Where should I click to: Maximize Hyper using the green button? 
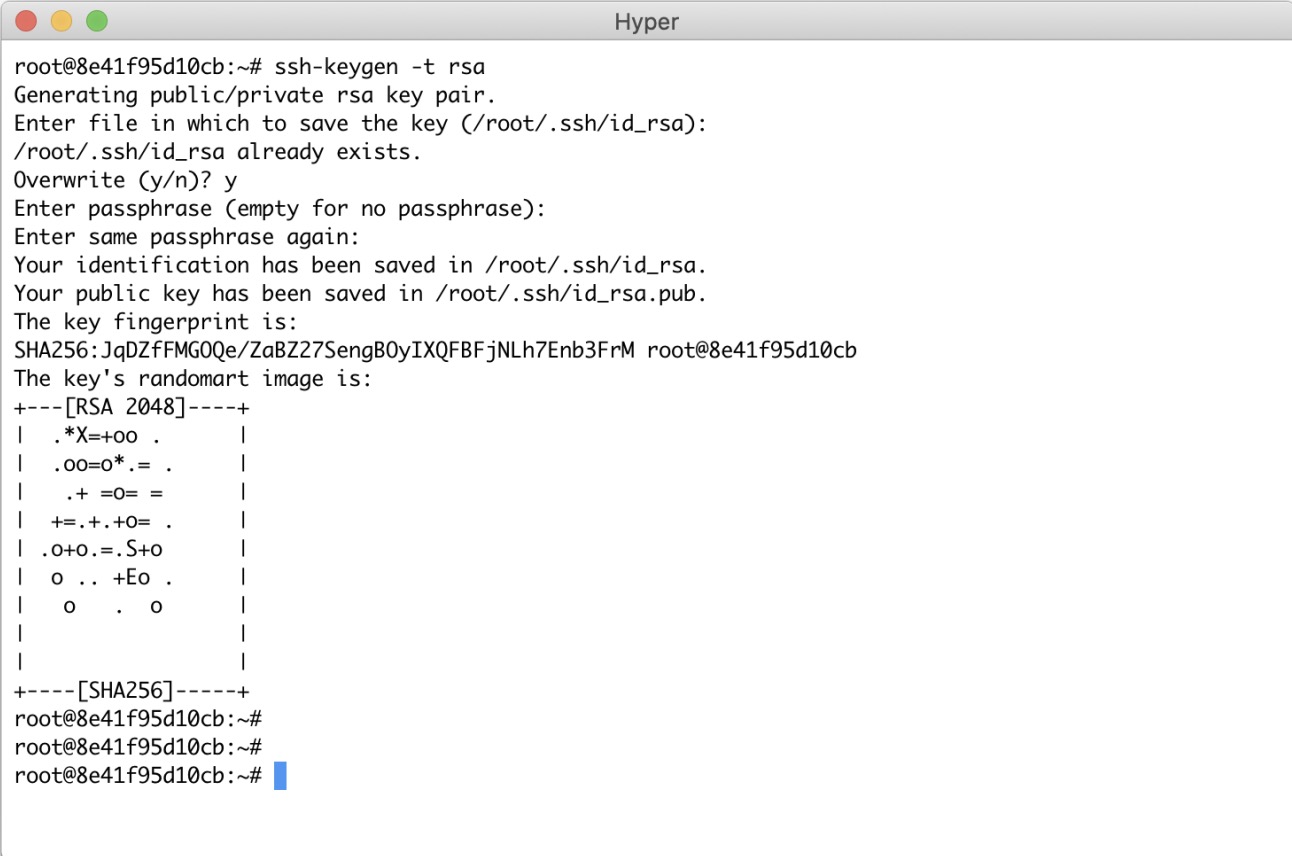click(96, 20)
